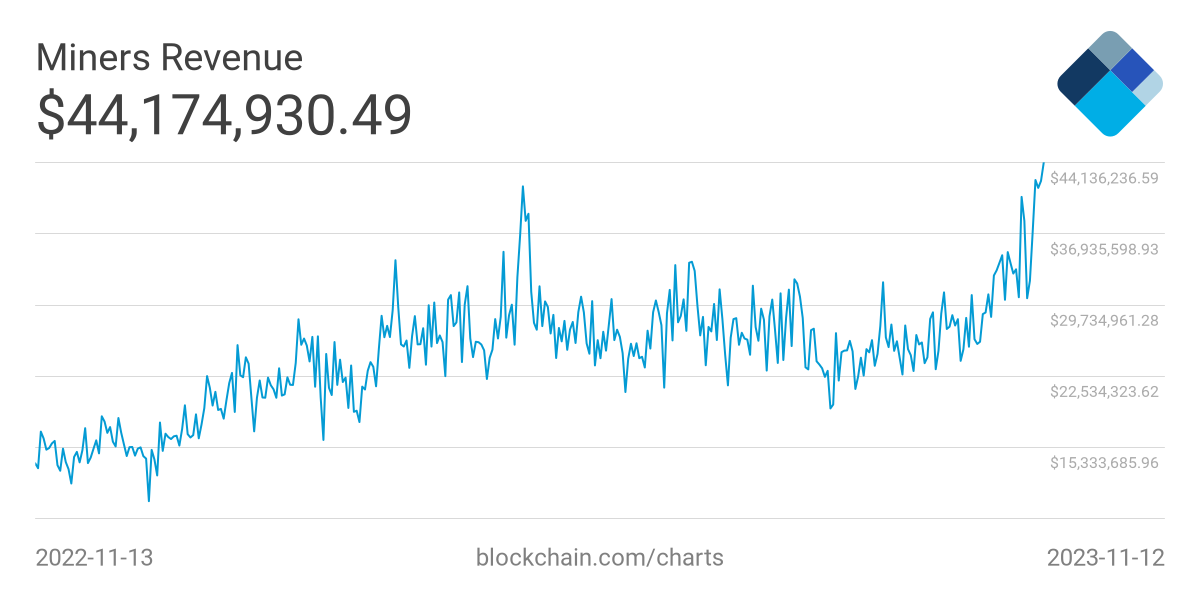Image resolution: width=1200 pixels, height=600 pixels.
Task: Click the $36,935,598.93 axis label
Action: pyautogui.click(x=1104, y=249)
